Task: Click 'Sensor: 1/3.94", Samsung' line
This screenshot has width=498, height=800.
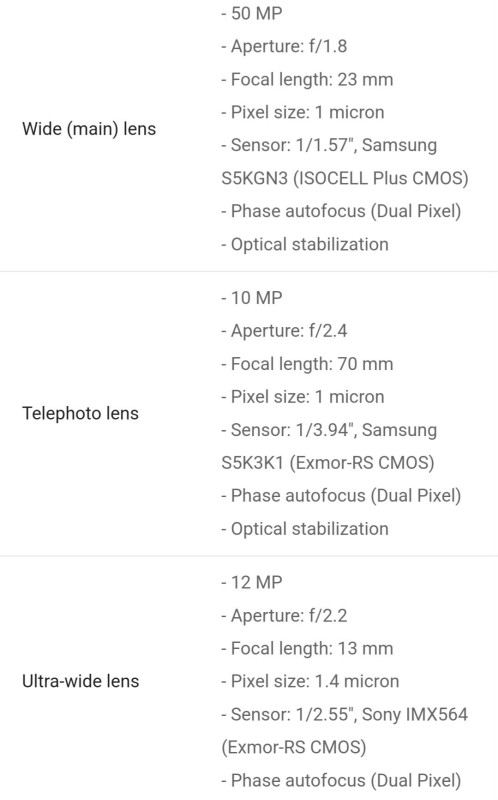Action: tap(329, 430)
